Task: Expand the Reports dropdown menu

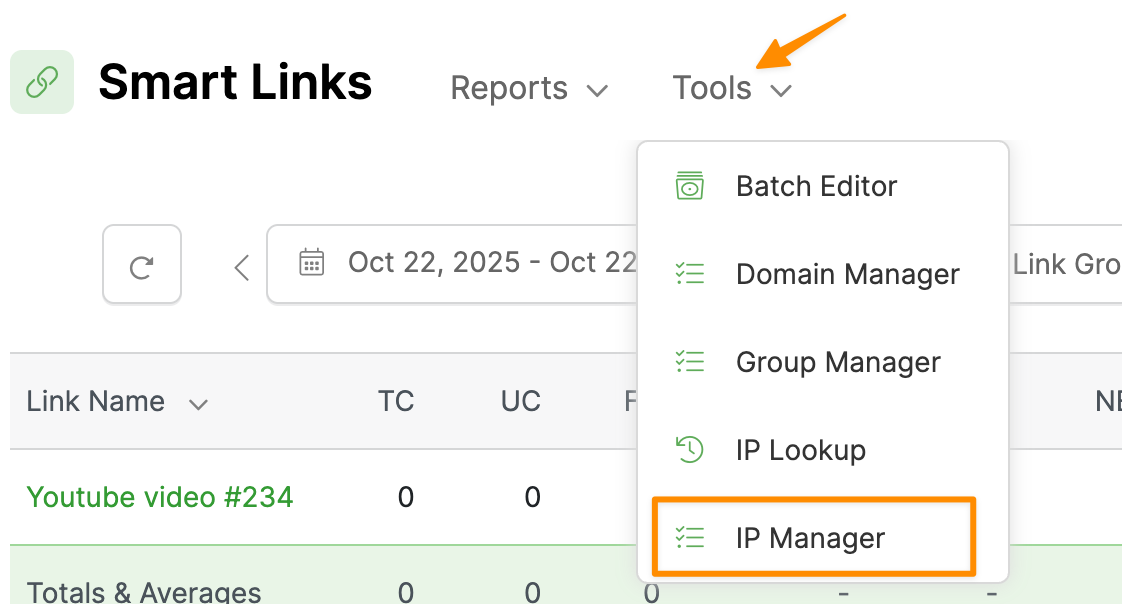Action: [x=528, y=89]
